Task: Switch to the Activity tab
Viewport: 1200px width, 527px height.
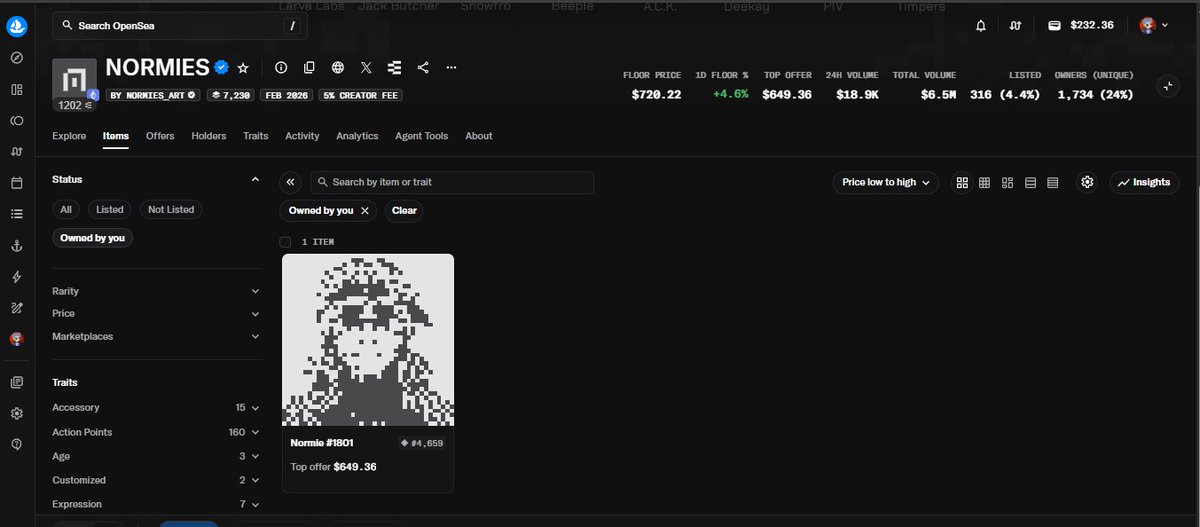Action: pos(302,136)
